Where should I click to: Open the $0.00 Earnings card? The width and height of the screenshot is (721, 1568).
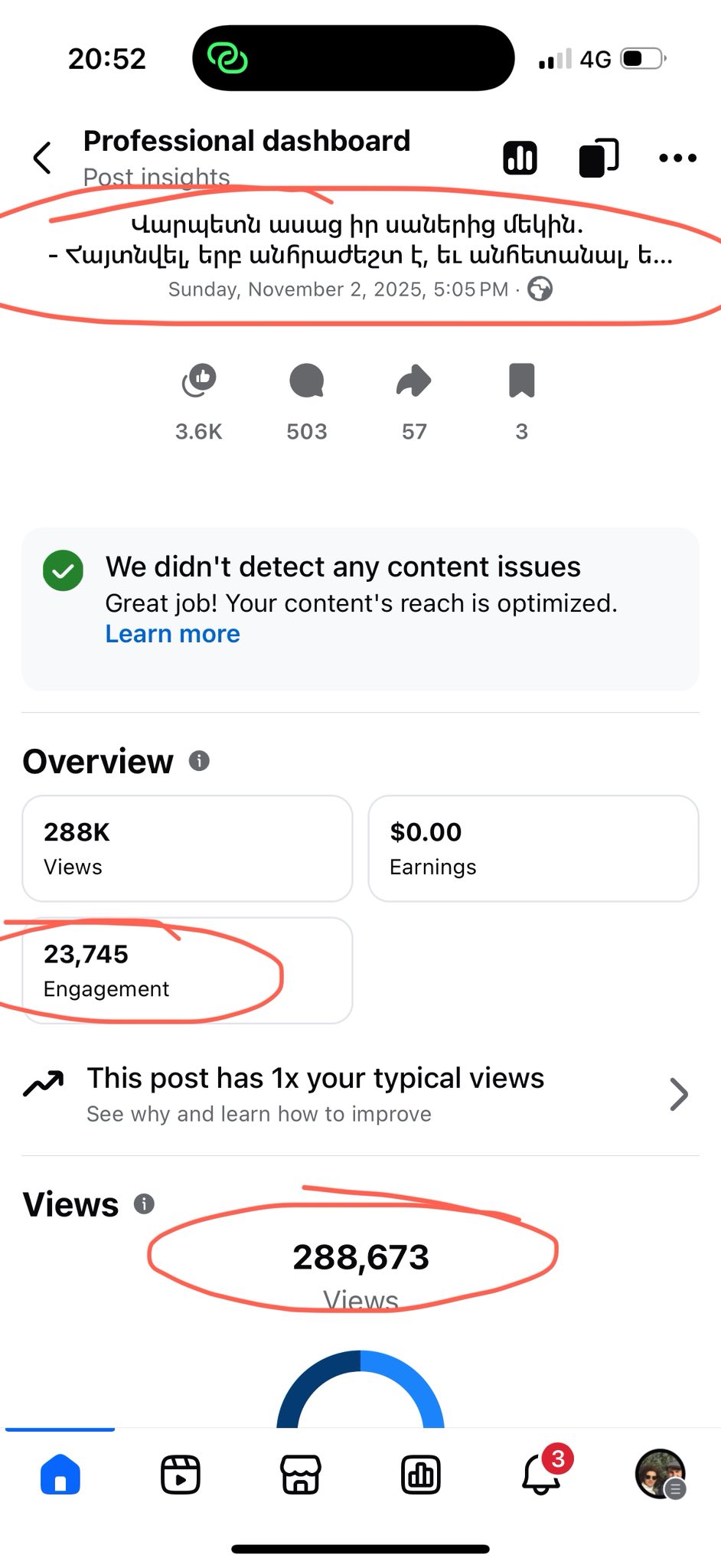click(533, 848)
